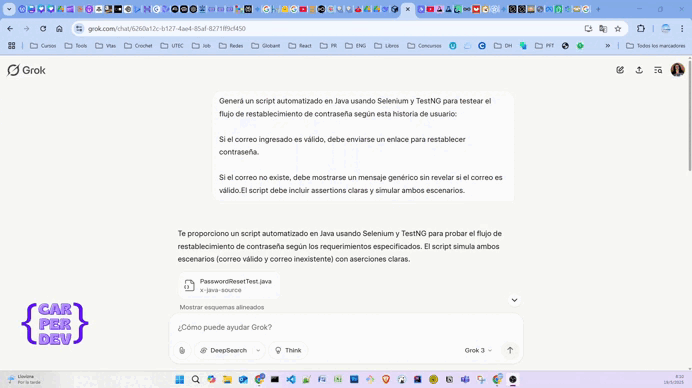Image resolution: width=692 pixels, height=388 pixels.
Task: Open the Concursos bookmarks folder
Action: 424,45
